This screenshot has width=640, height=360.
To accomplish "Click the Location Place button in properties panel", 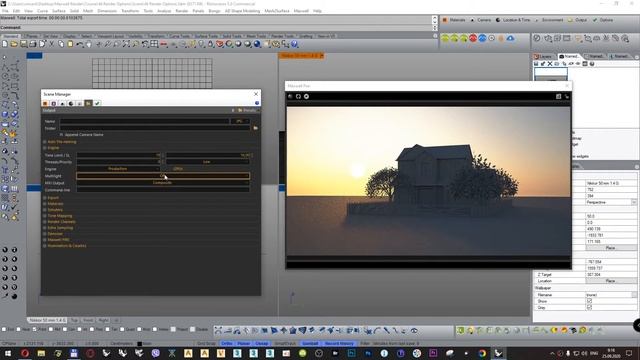I will 611,281.
